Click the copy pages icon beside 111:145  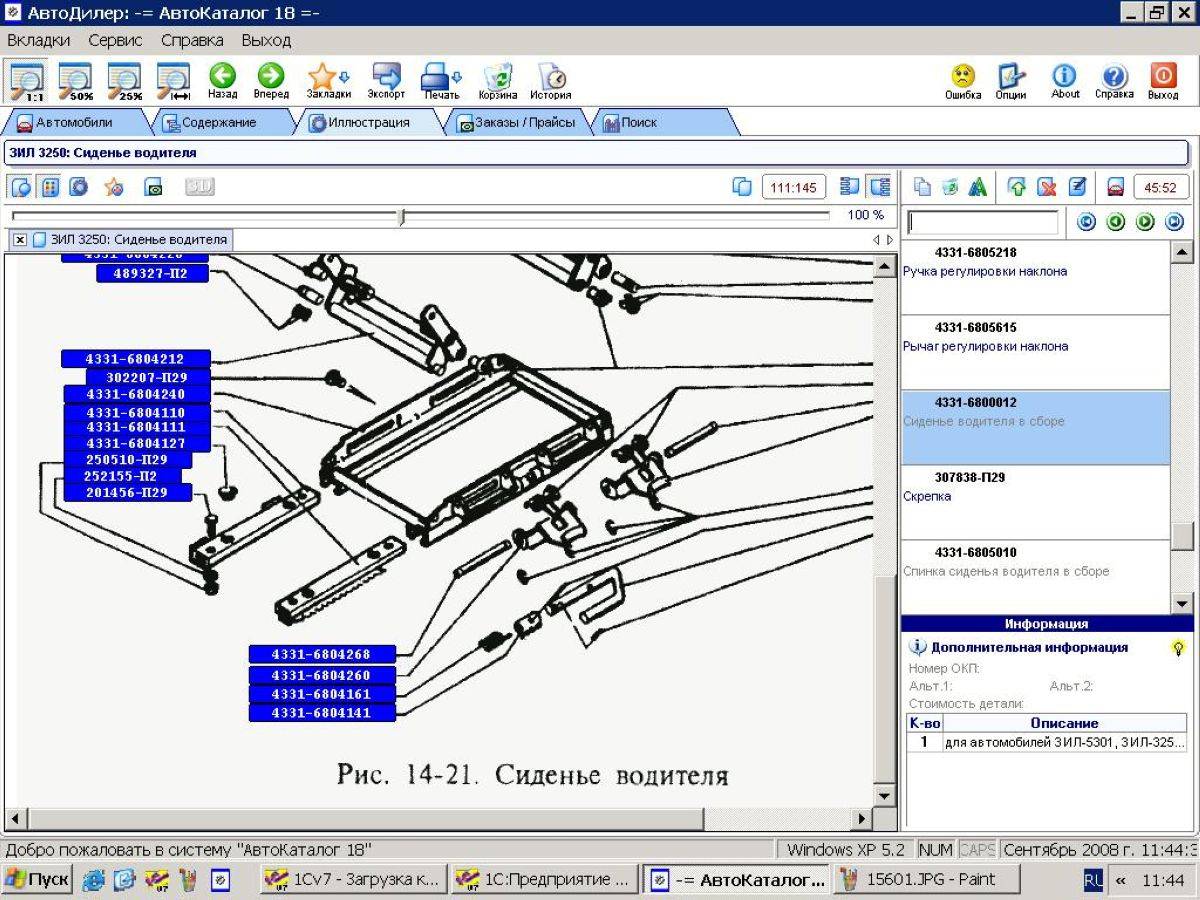[x=742, y=187]
